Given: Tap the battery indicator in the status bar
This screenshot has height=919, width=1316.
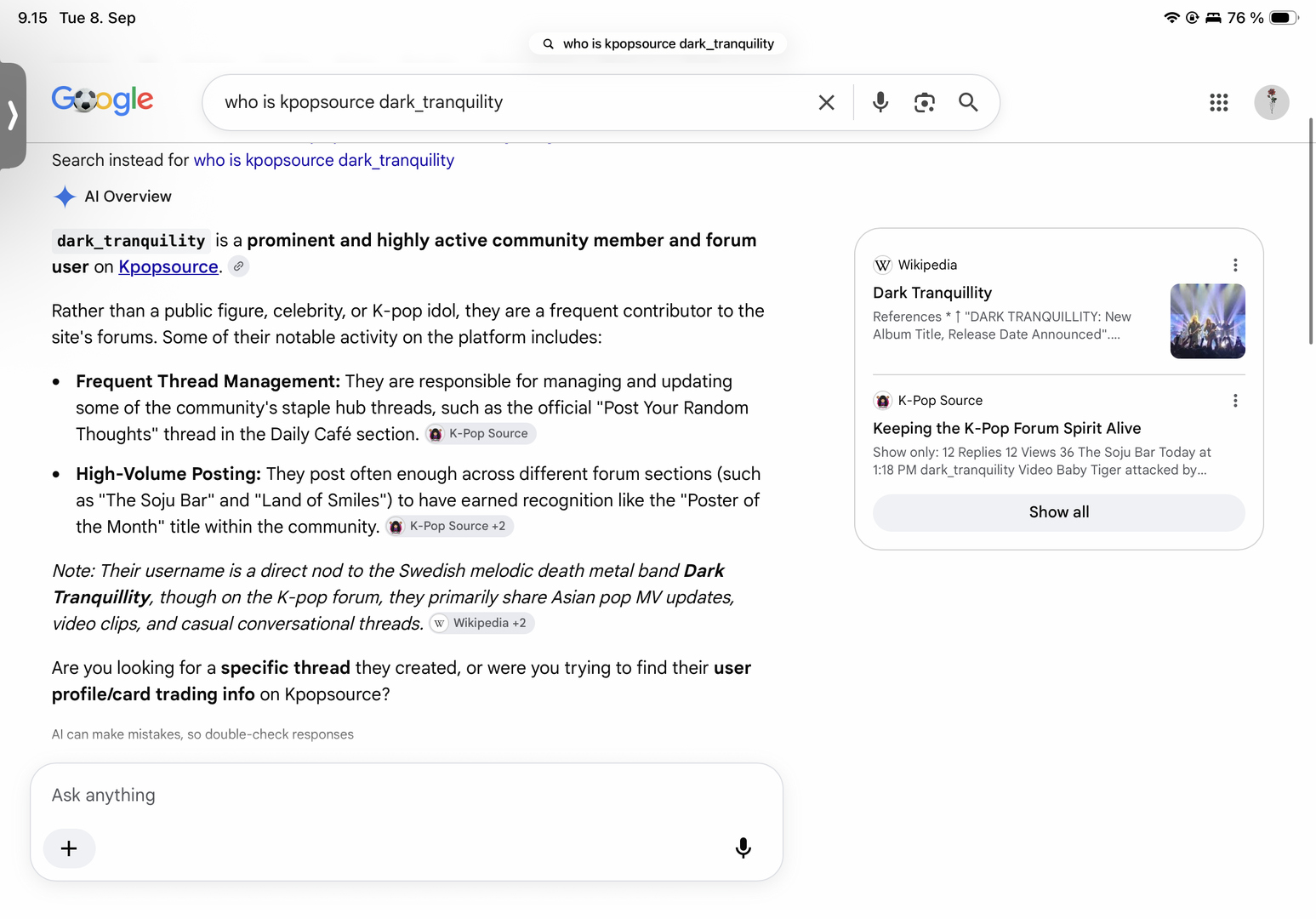Looking at the screenshot, I should tap(1284, 18).
